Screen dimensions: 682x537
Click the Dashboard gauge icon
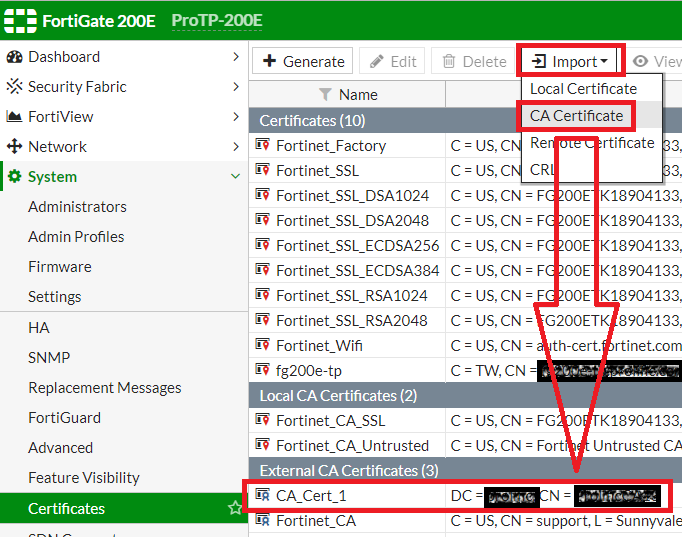pos(14,57)
